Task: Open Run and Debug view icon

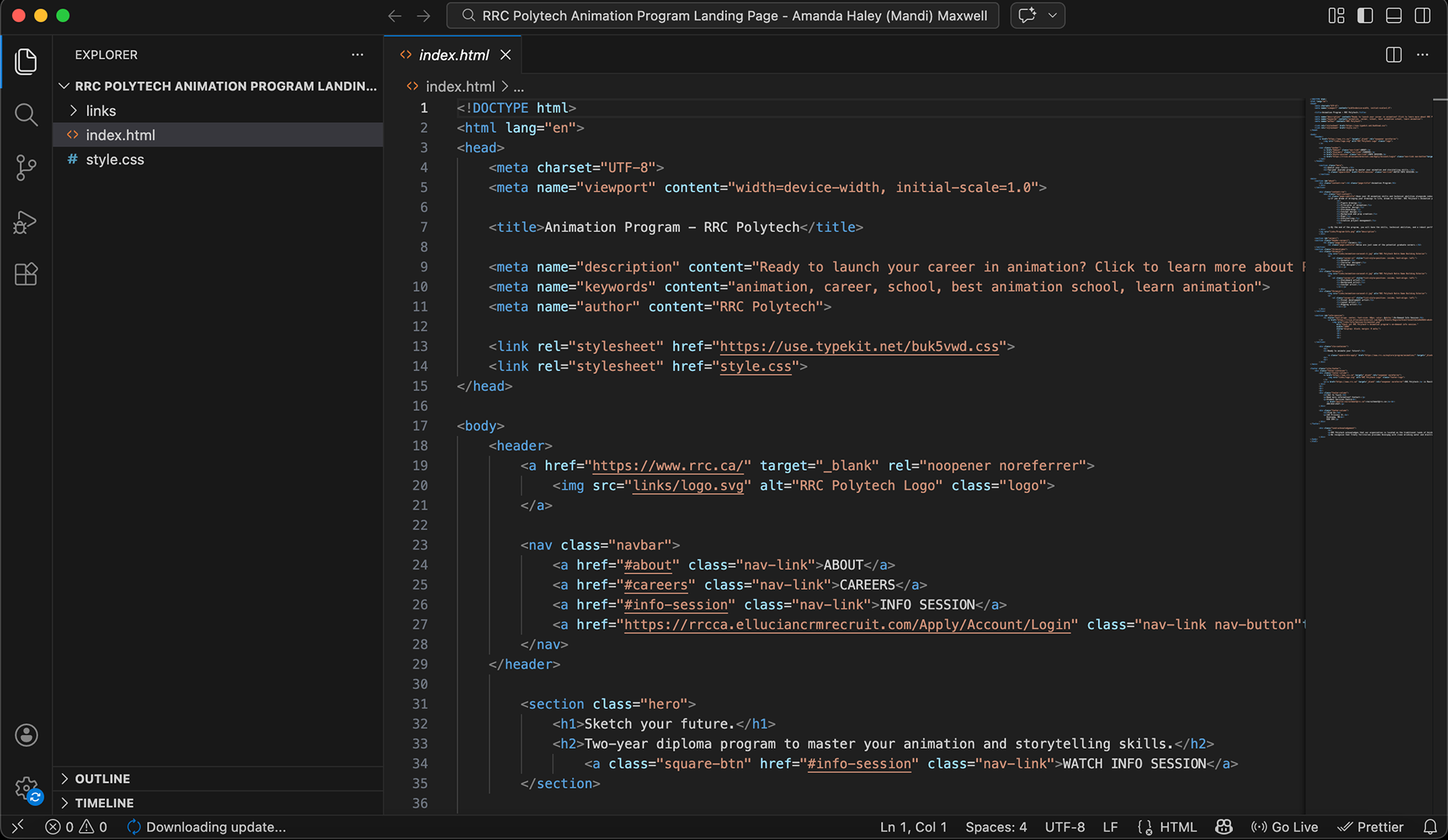Action: pyautogui.click(x=26, y=222)
